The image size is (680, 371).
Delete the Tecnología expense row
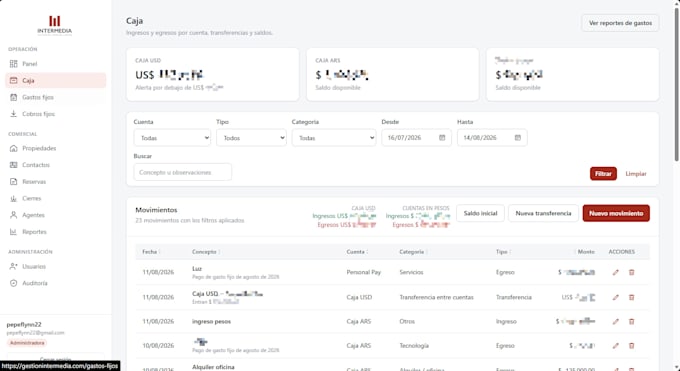coord(631,346)
